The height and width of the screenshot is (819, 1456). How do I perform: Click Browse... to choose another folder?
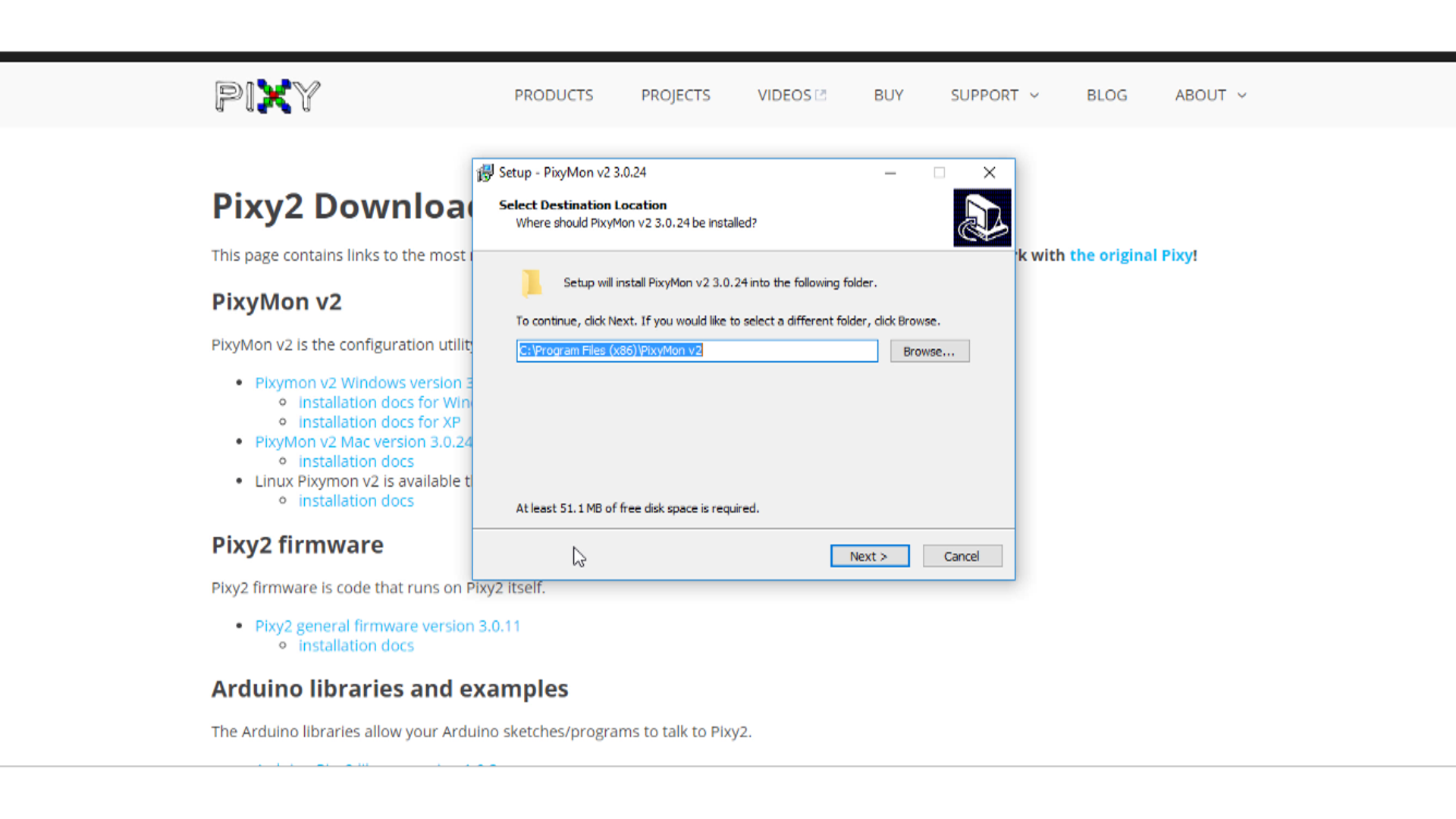[x=929, y=351]
